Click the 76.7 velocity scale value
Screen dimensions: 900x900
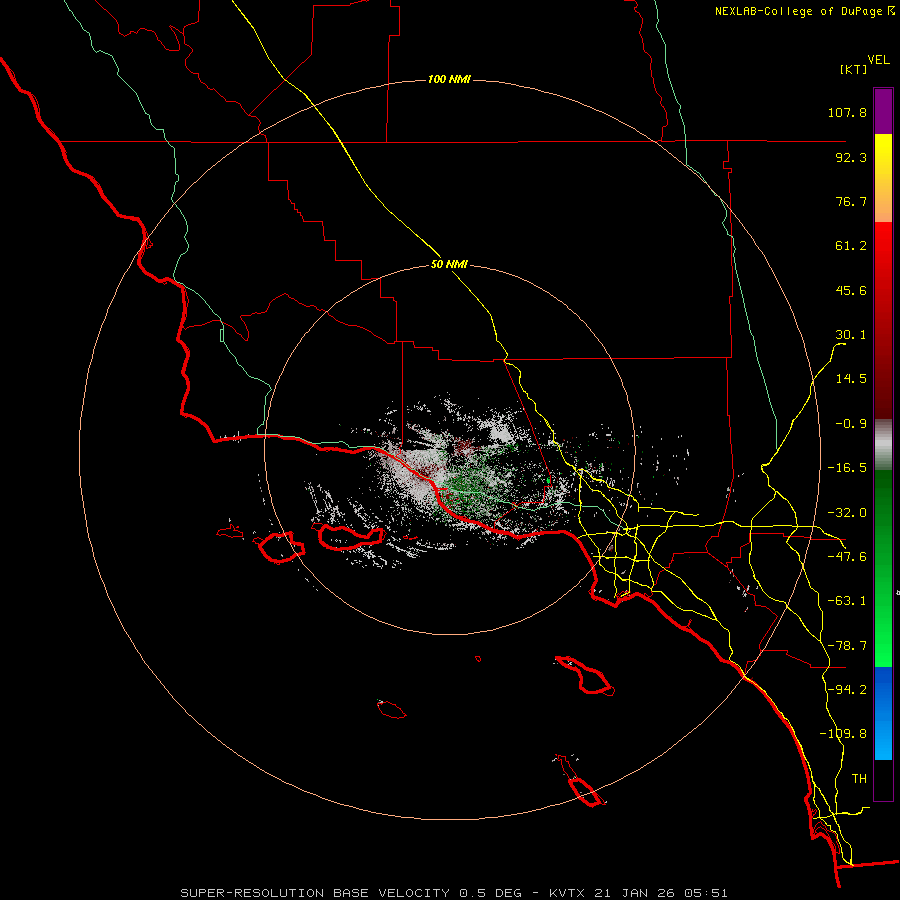(x=851, y=201)
